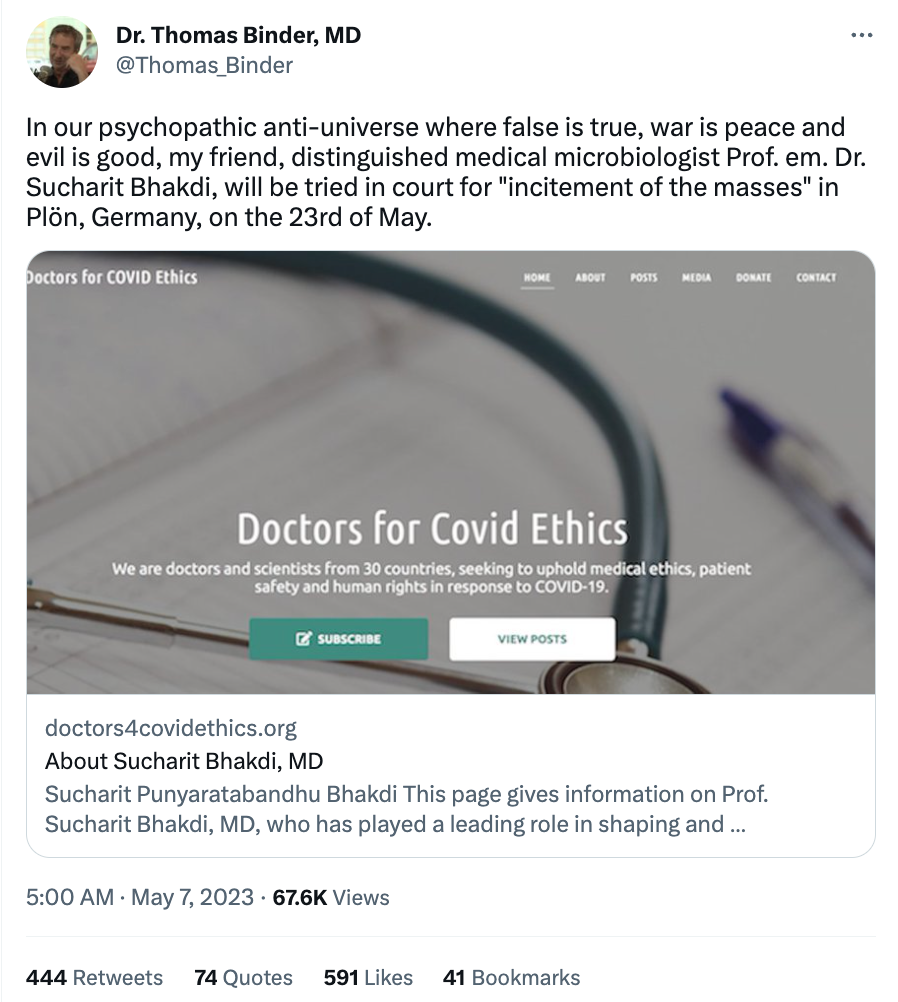The width and height of the screenshot is (898, 1002).
Task: Select the HOME menu item
Action: click(537, 278)
